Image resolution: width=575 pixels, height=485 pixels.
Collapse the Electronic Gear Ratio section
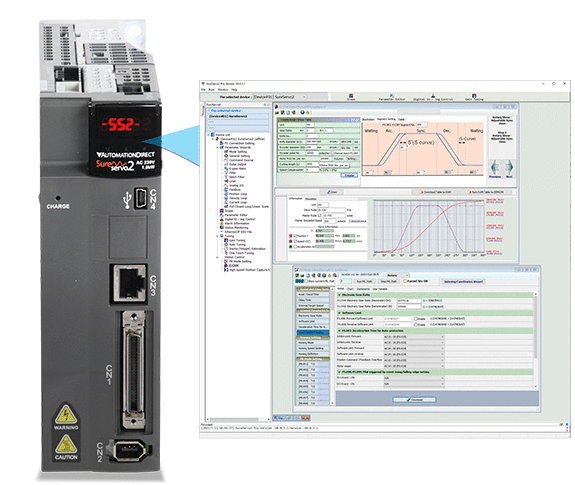[339, 295]
